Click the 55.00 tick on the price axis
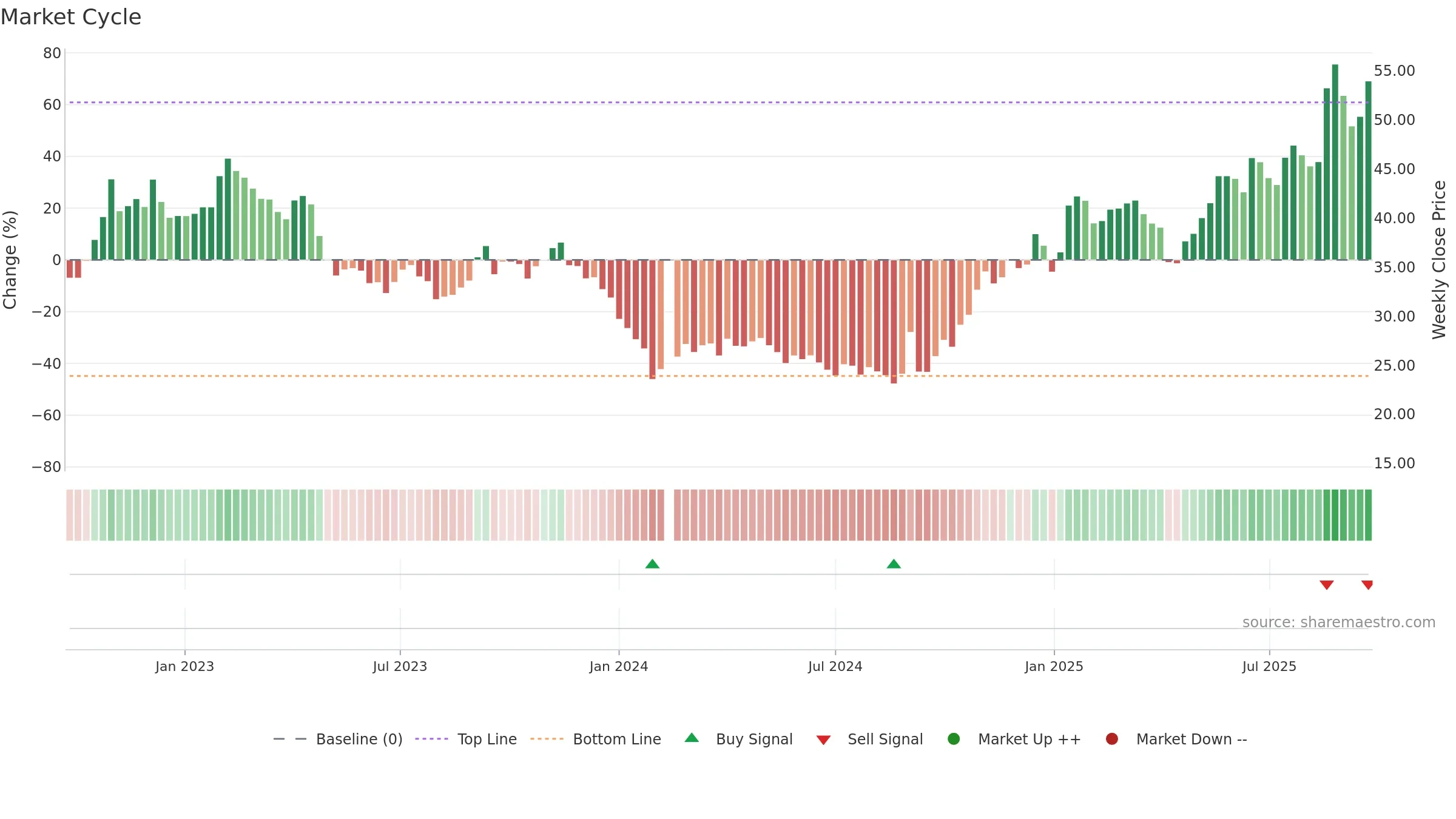 click(1394, 70)
